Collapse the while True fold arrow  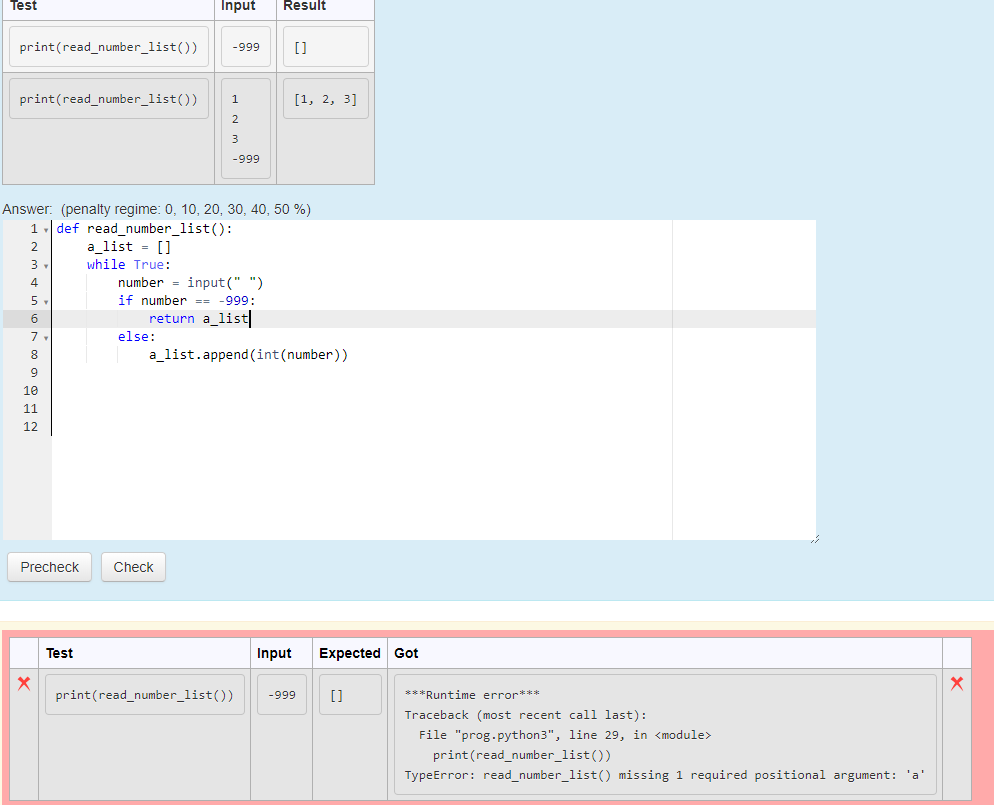tap(46, 266)
